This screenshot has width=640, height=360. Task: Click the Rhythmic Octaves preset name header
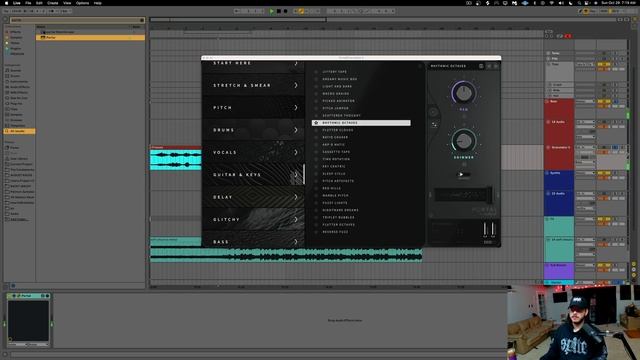click(x=448, y=66)
